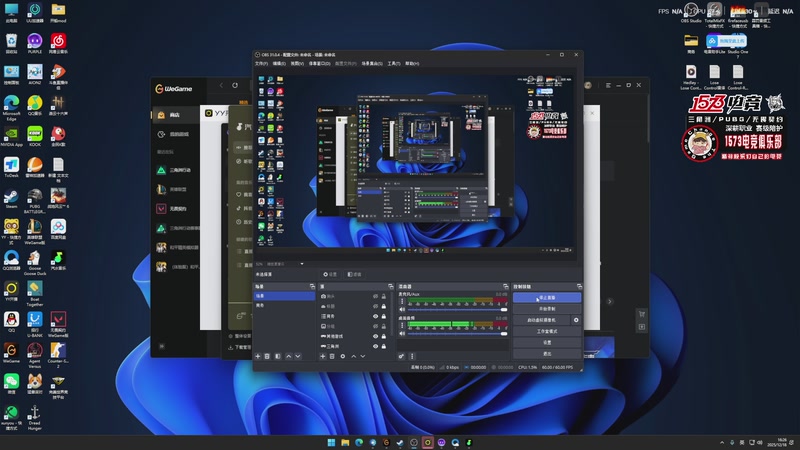Open the 编辑(E) menu in OBS
The width and height of the screenshot is (800, 450).
tap(279, 63)
